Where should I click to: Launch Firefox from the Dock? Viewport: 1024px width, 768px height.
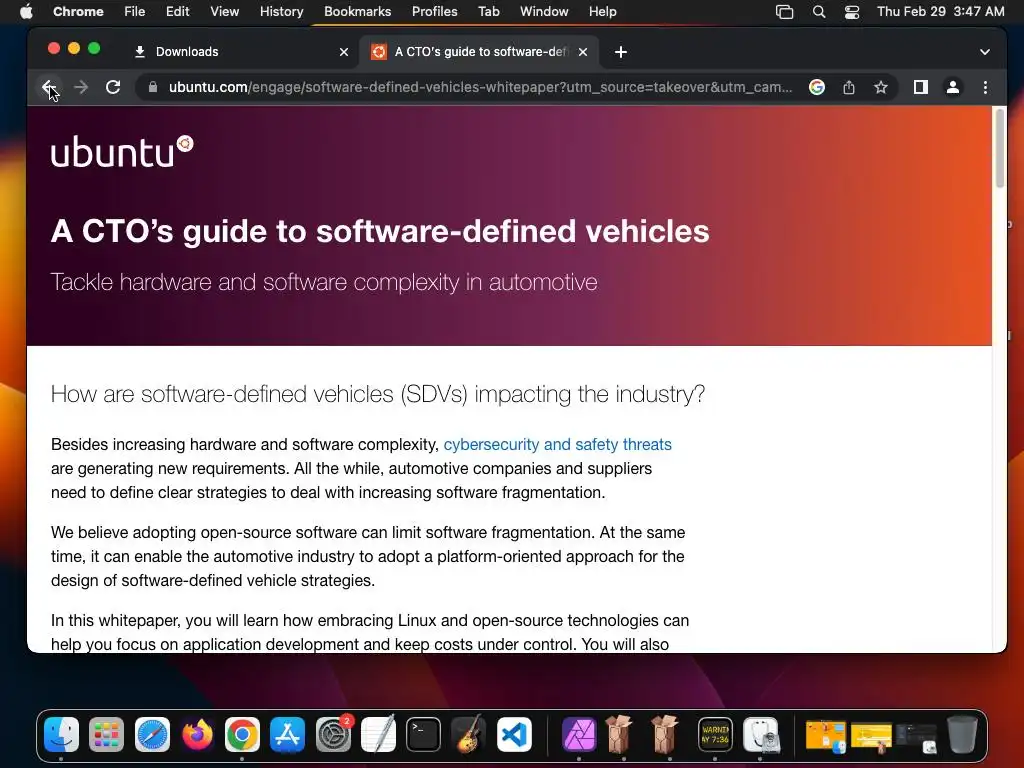coord(197,735)
